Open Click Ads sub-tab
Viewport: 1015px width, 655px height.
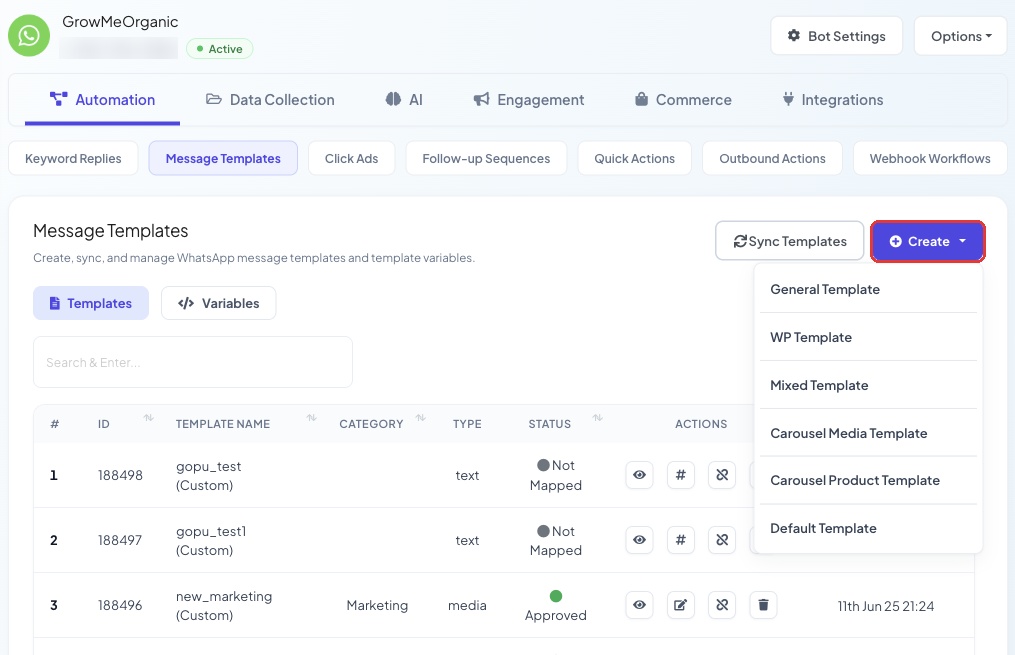tap(351, 159)
